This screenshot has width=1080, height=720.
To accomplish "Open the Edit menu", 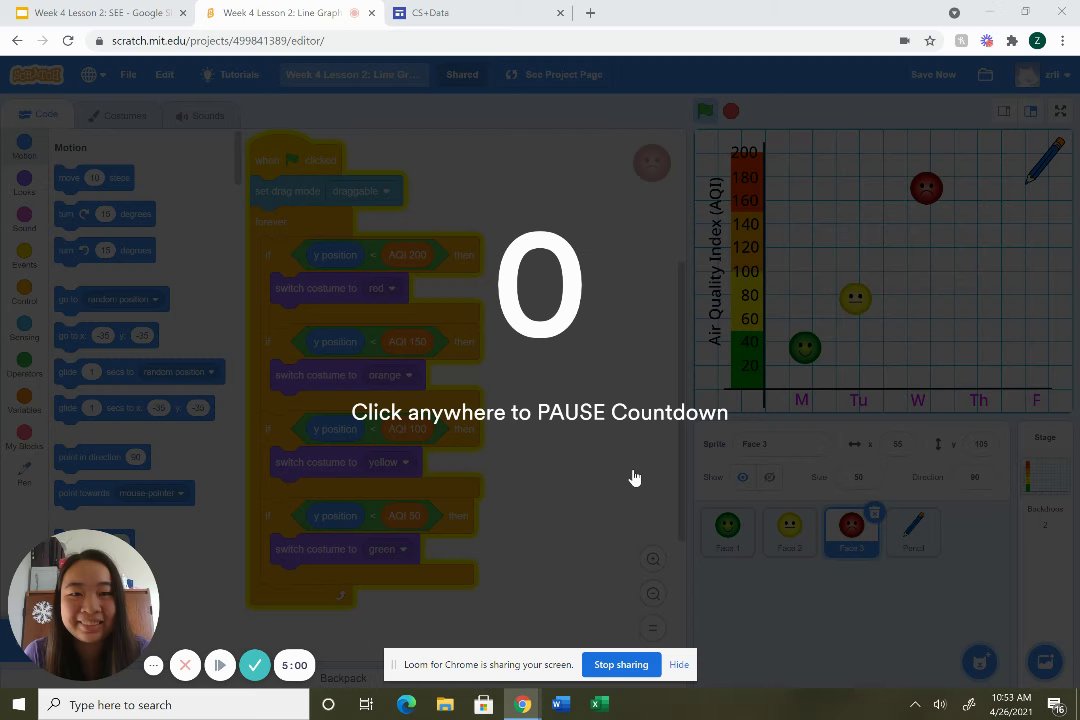I will (x=165, y=74).
